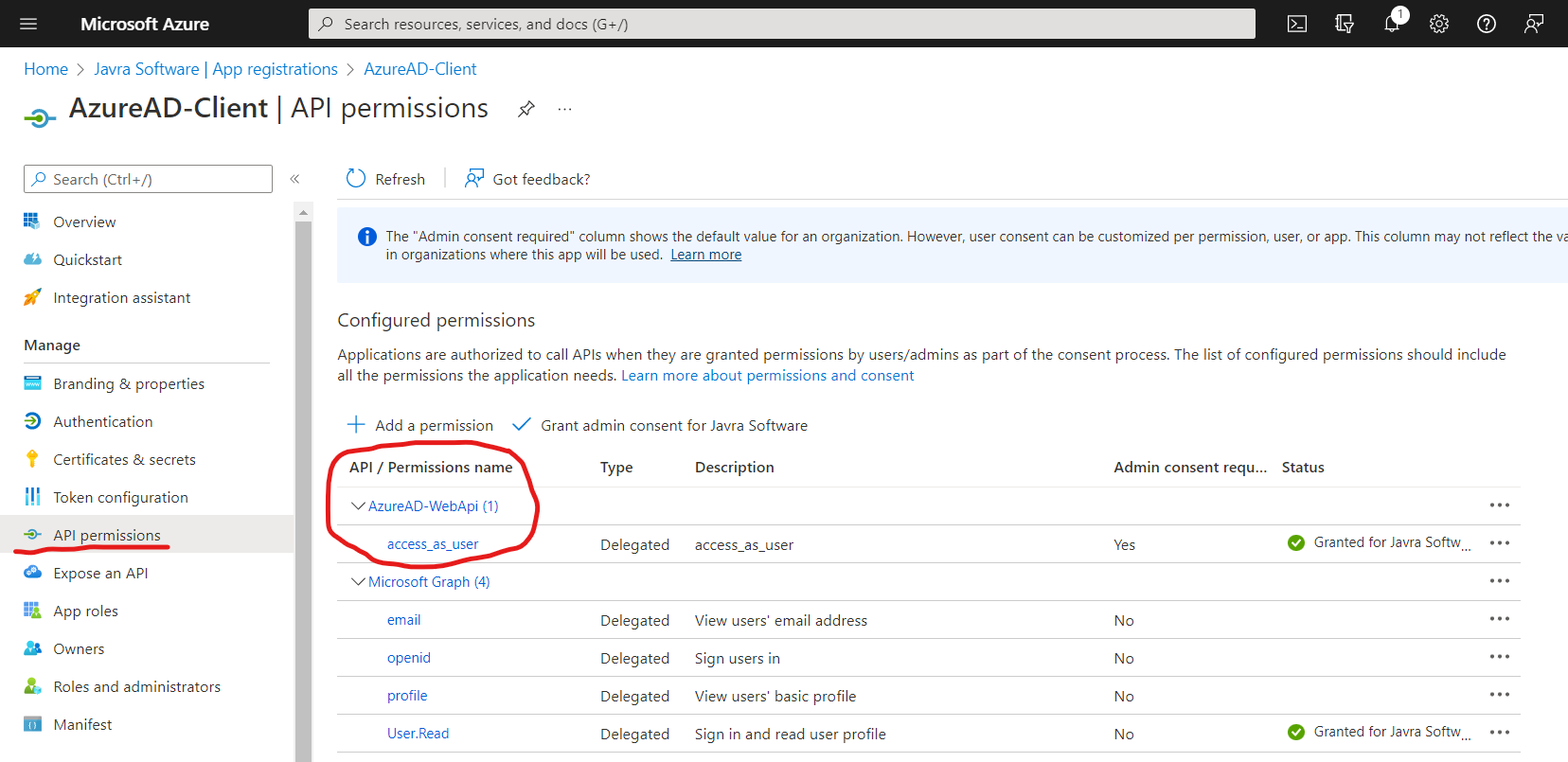
Task: Click the Home breadcrumb link
Action: (45, 69)
